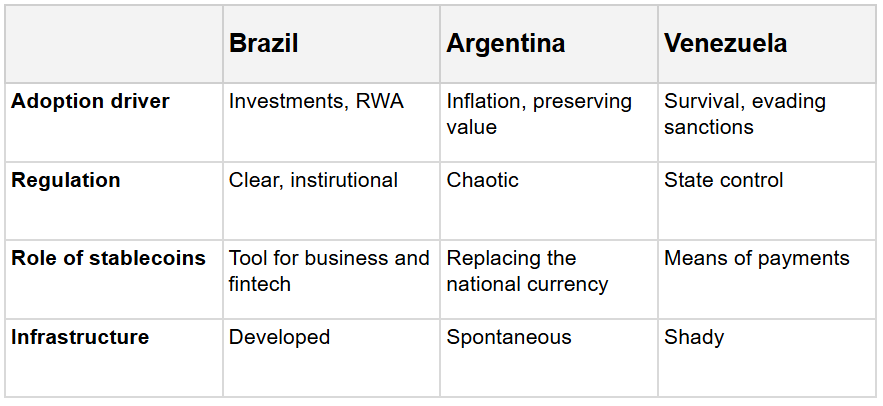Click the empty top-left header cell
The height and width of the screenshot is (406, 883).
click(114, 44)
